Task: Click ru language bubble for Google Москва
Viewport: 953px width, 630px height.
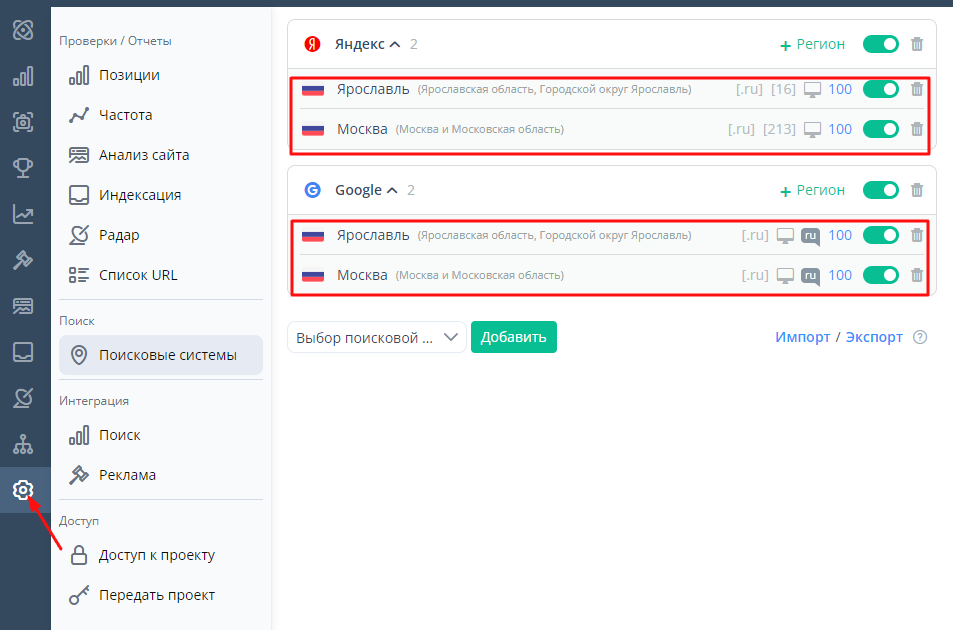Action: click(x=810, y=276)
